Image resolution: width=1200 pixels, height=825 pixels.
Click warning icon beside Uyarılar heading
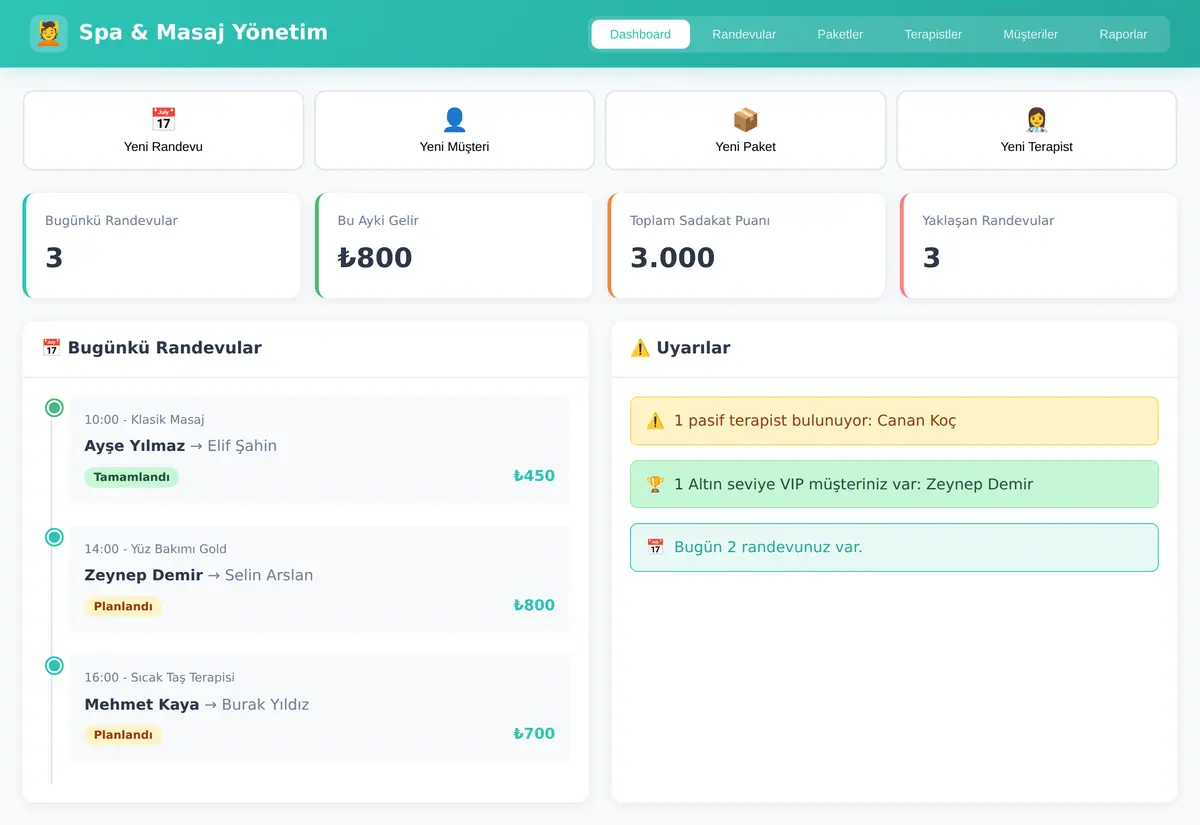[x=640, y=348]
